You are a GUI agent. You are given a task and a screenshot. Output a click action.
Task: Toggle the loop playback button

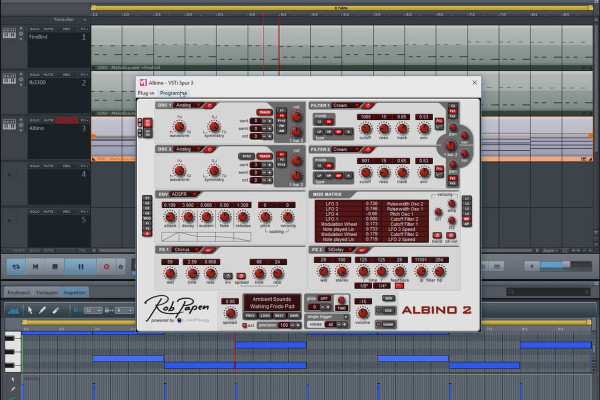(x=16, y=266)
